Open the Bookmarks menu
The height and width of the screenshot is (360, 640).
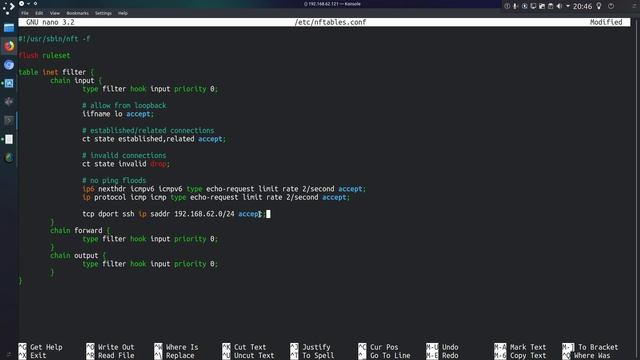(78, 13)
